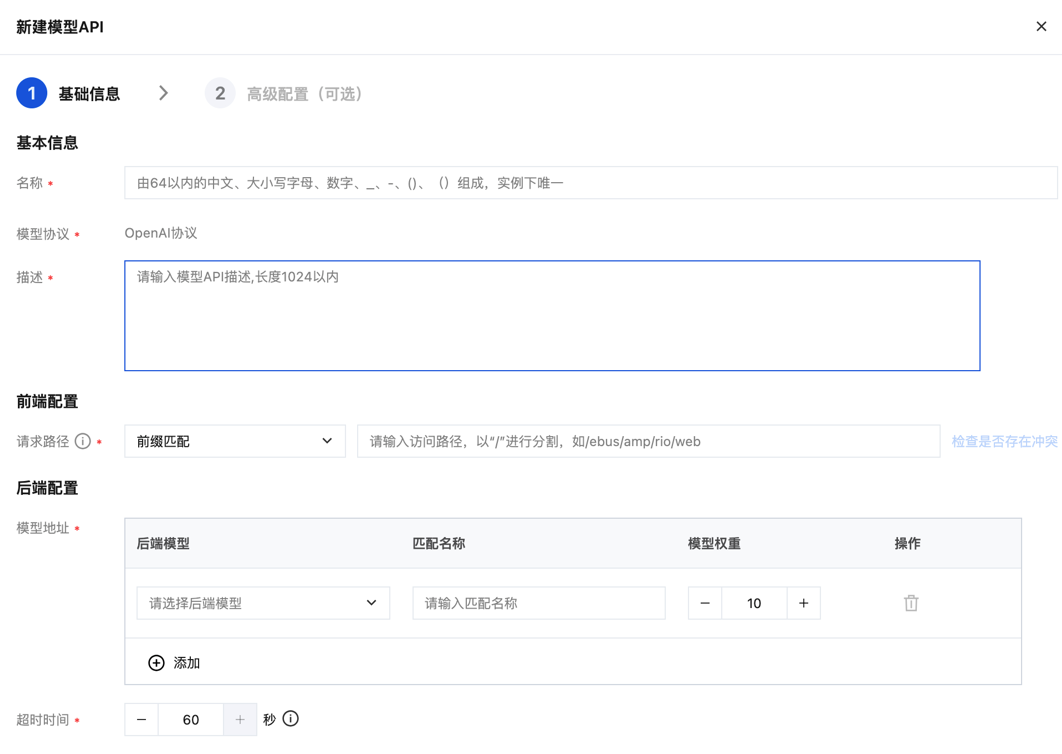Increase the timeout with the plus button
The height and width of the screenshot is (754, 1062).
(240, 719)
